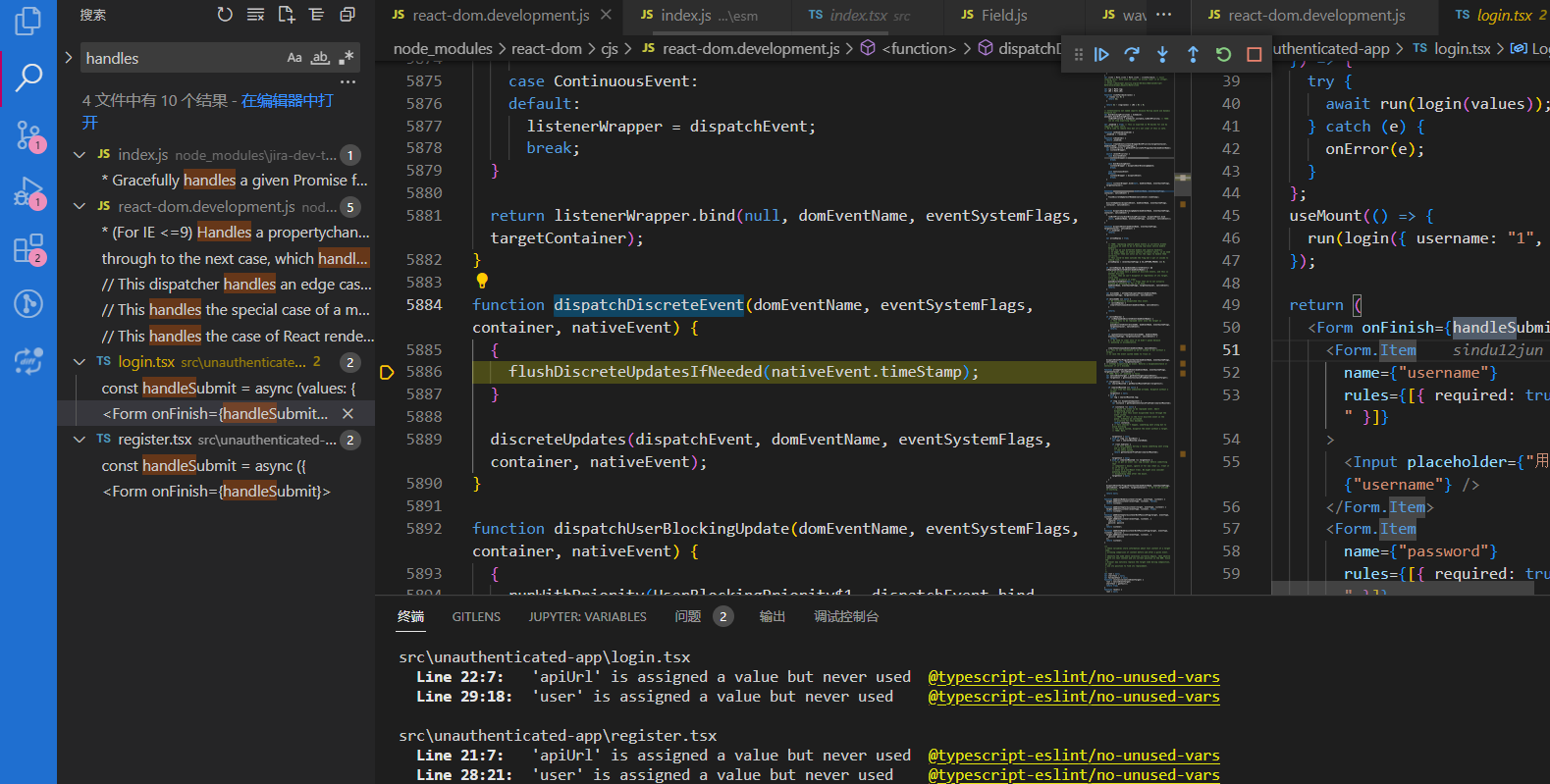Click the debug Continue button
The height and width of the screenshot is (784, 1550).
click(1101, 55)
